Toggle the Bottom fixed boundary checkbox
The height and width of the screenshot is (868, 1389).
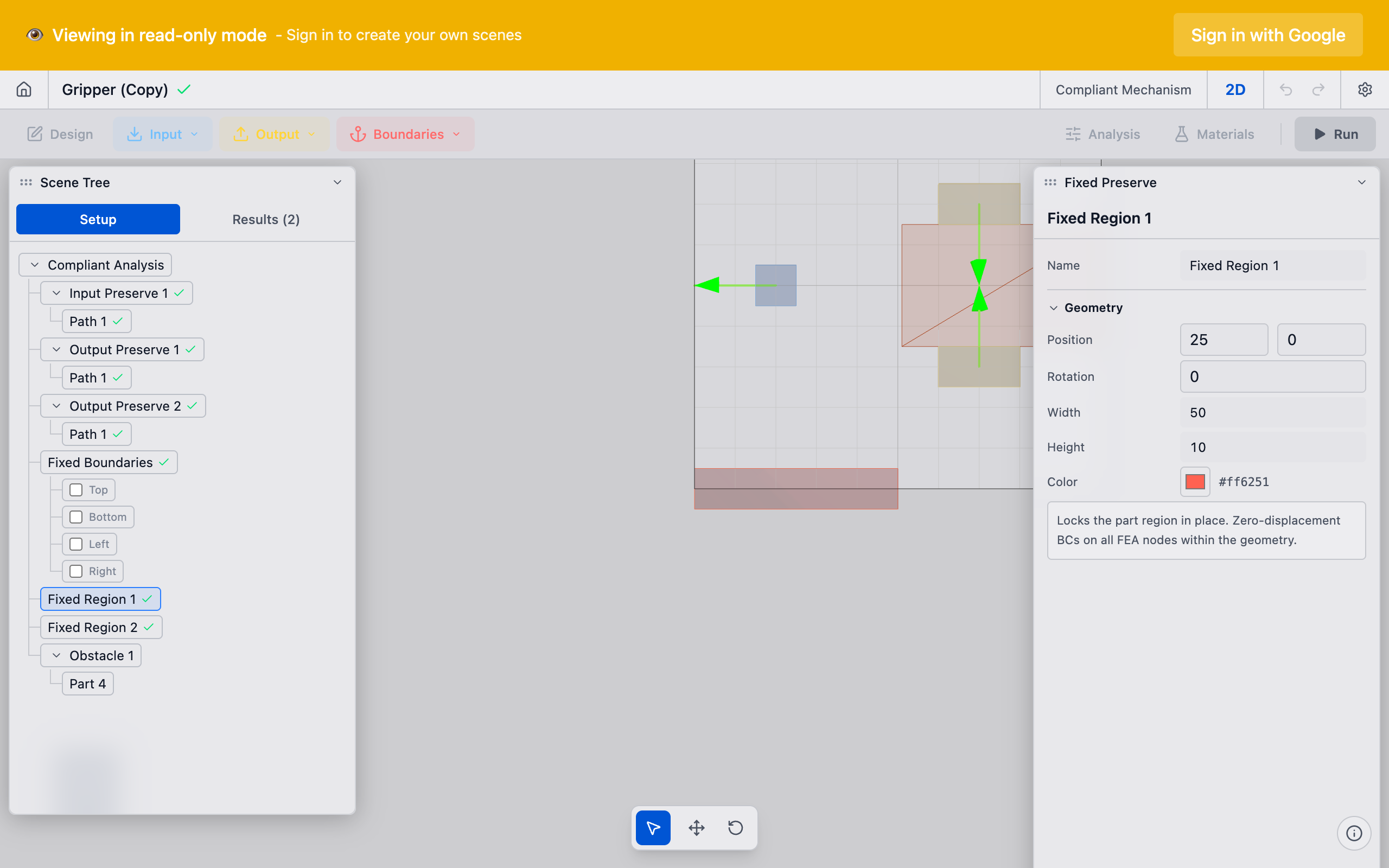[x=76, y=516]
